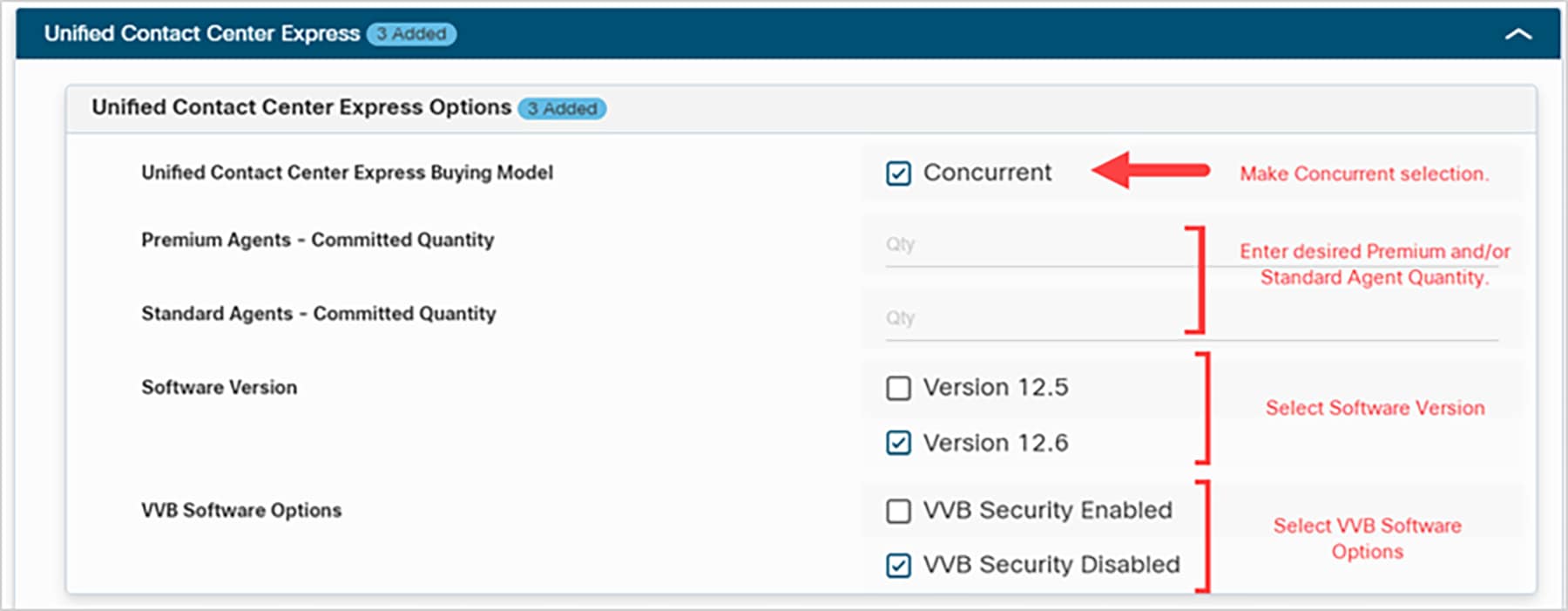1568x611 pixels.
Task: Click the VVB Software Options label
Action: pyautogui.click(x=241, y=510)
